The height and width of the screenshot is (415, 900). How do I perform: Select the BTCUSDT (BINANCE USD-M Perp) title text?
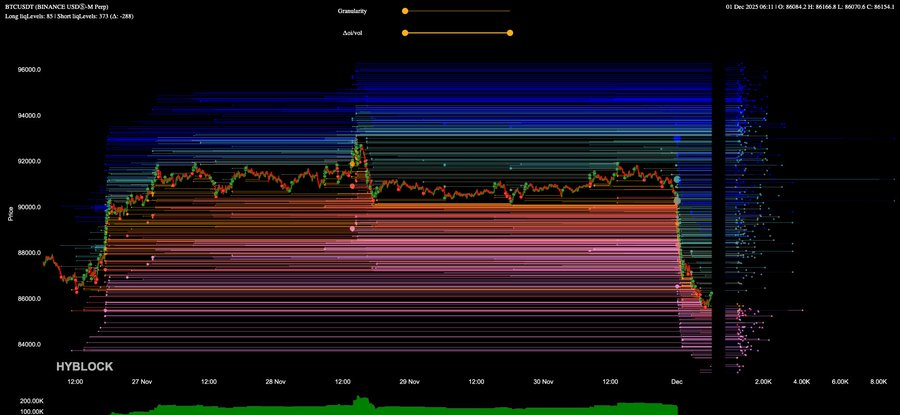point(56,7)
